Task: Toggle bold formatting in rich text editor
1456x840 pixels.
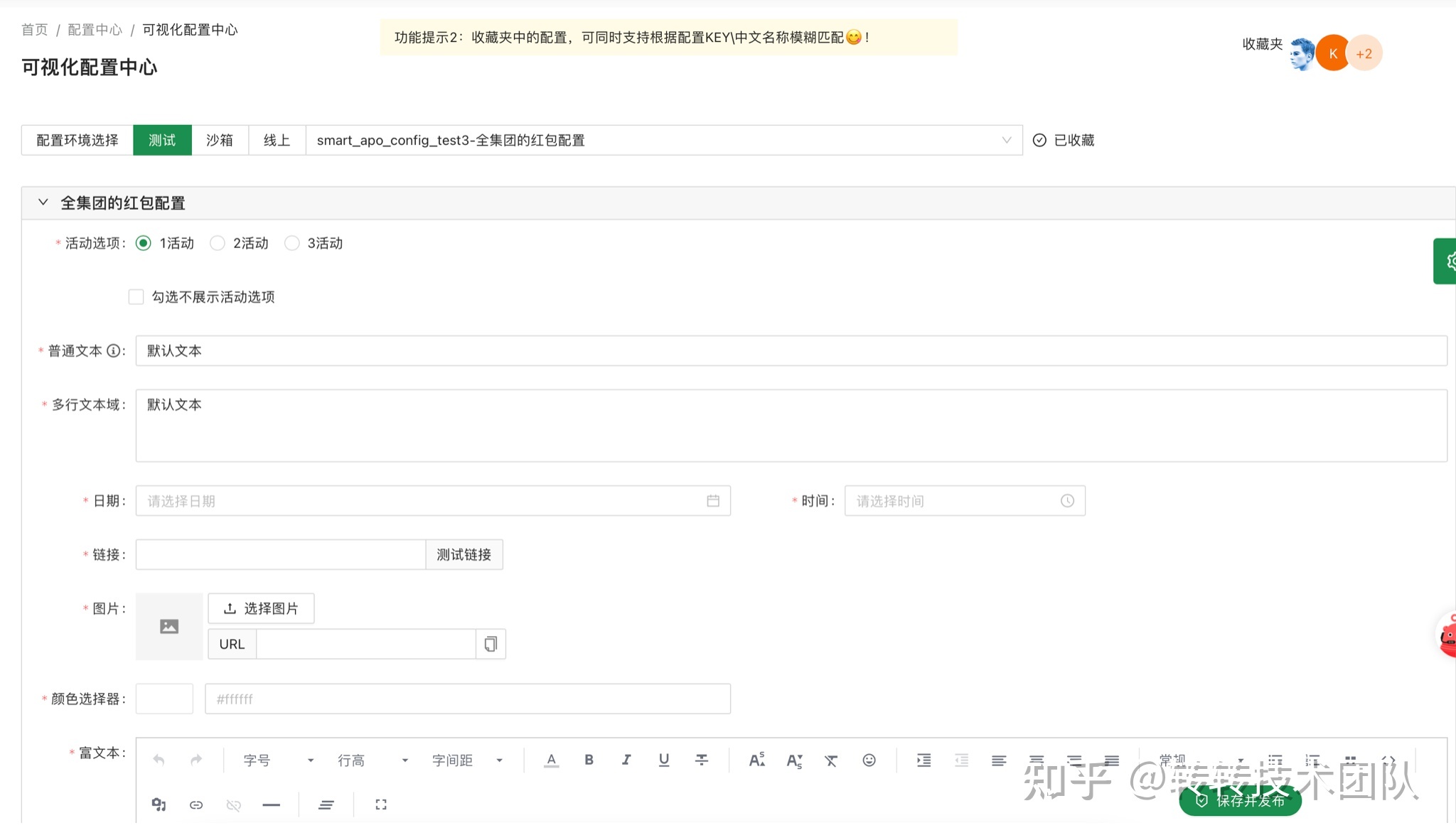Action: point(589,760)
